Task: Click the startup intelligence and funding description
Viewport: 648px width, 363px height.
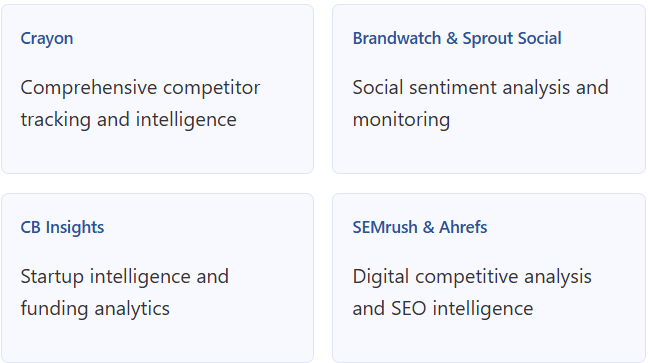Action: (124, 293)
